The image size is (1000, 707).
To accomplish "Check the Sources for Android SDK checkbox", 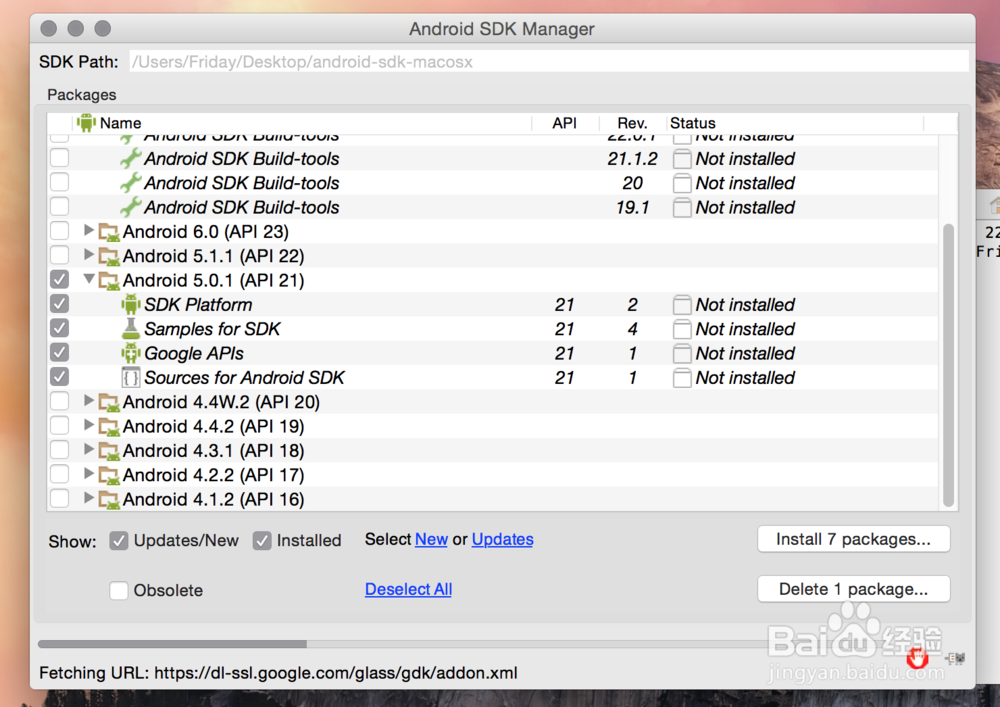I will [59, 376].
